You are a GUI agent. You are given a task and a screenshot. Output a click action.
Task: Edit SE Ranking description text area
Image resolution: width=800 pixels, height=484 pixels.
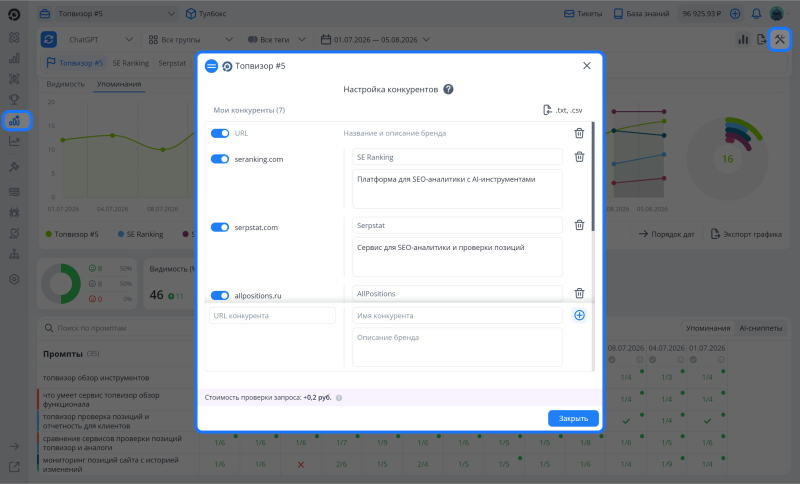(457, 189)
